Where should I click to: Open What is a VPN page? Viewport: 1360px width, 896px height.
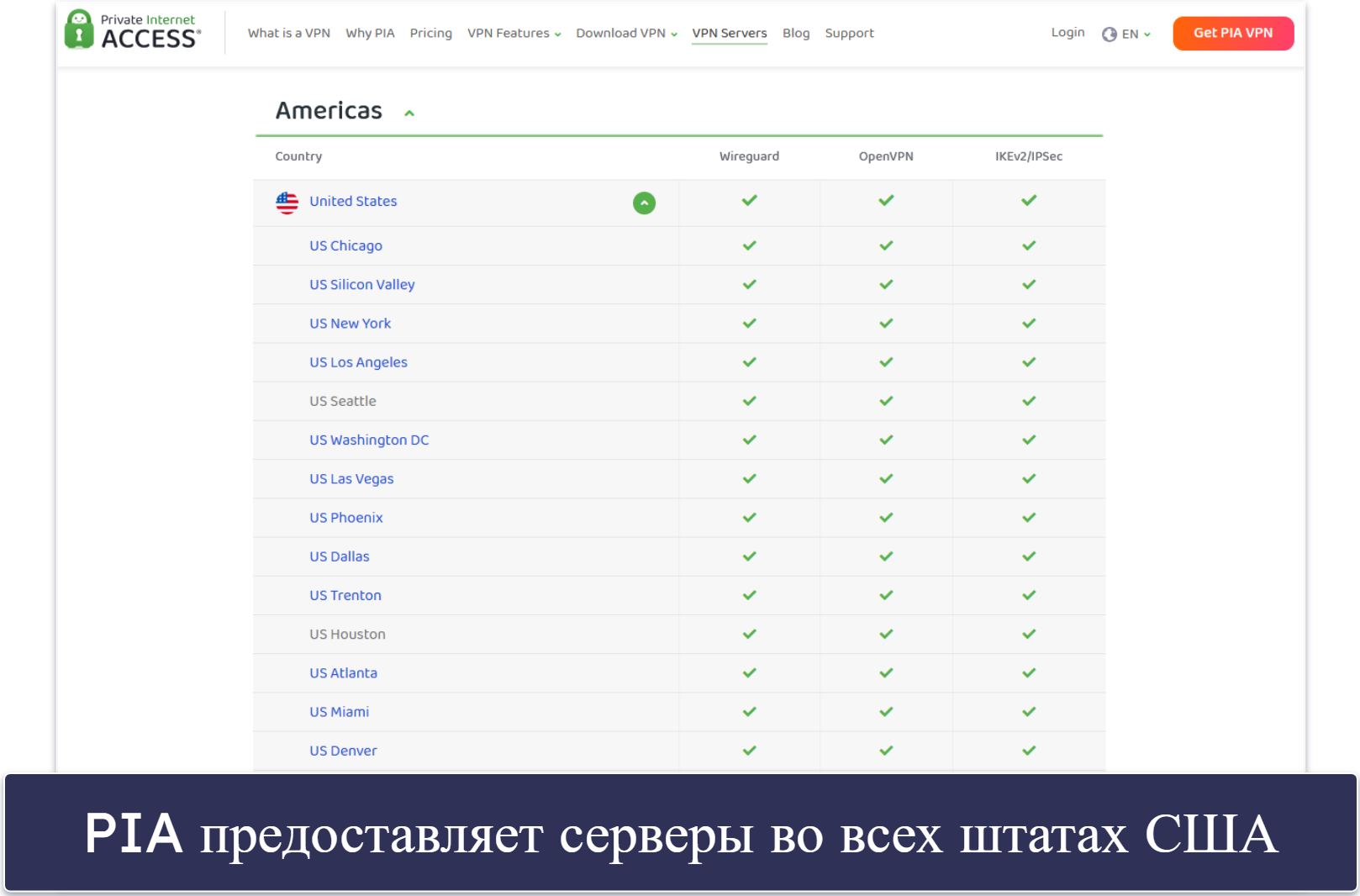tap(288, 33)
